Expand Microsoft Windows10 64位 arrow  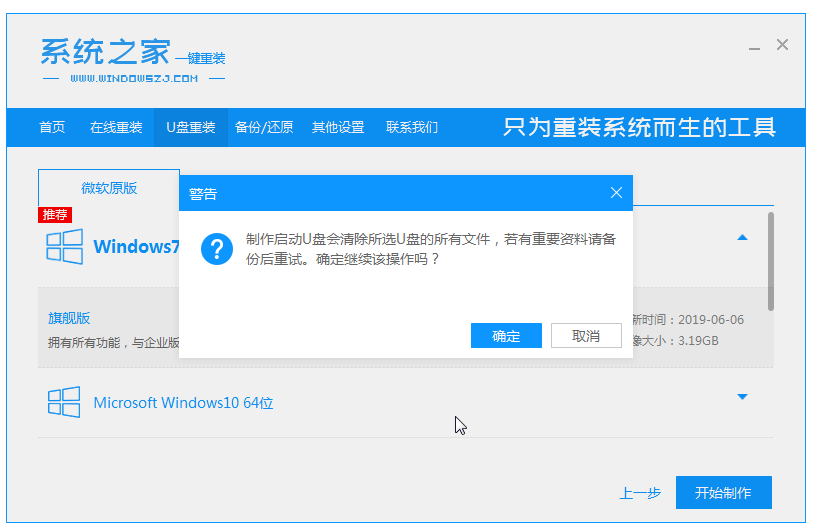pos(742,397)
